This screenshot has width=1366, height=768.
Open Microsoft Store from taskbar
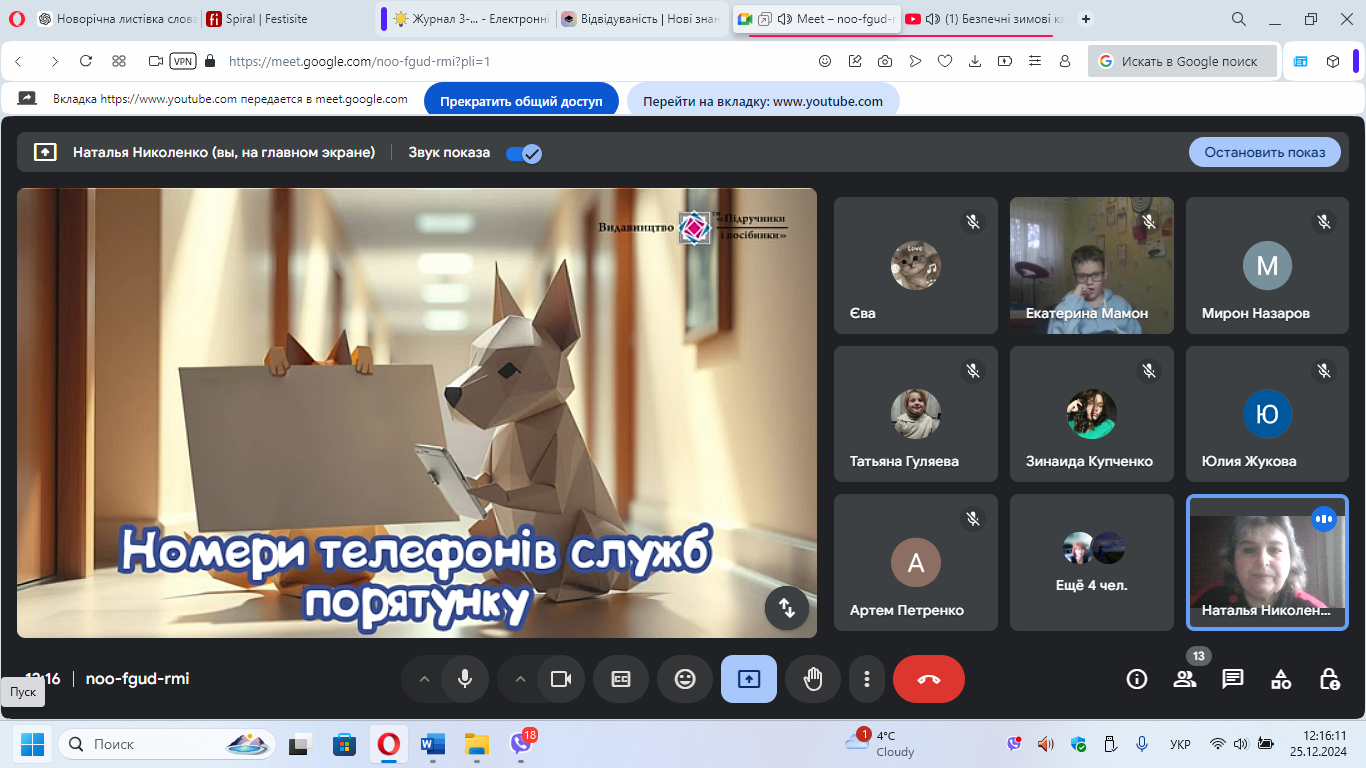344,744
